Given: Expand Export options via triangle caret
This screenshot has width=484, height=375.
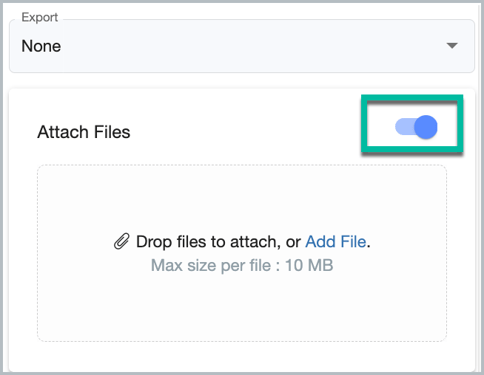Looking at the screenshot, I should pos(452,46).
